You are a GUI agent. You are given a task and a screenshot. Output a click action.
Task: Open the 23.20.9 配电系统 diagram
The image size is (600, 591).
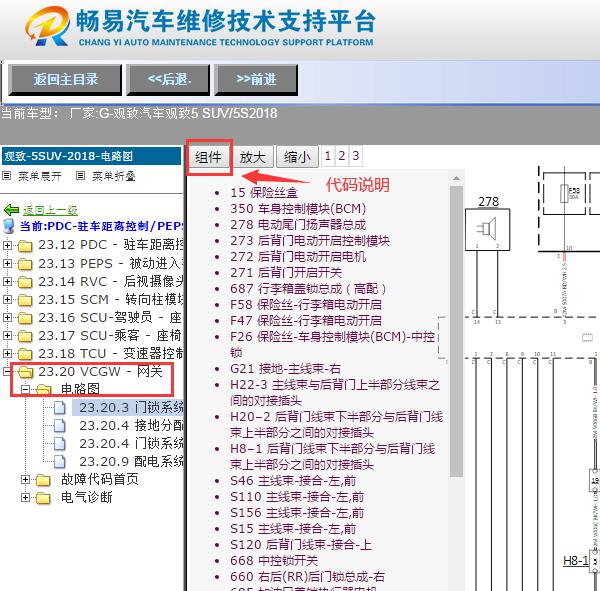tap(131, 462)
